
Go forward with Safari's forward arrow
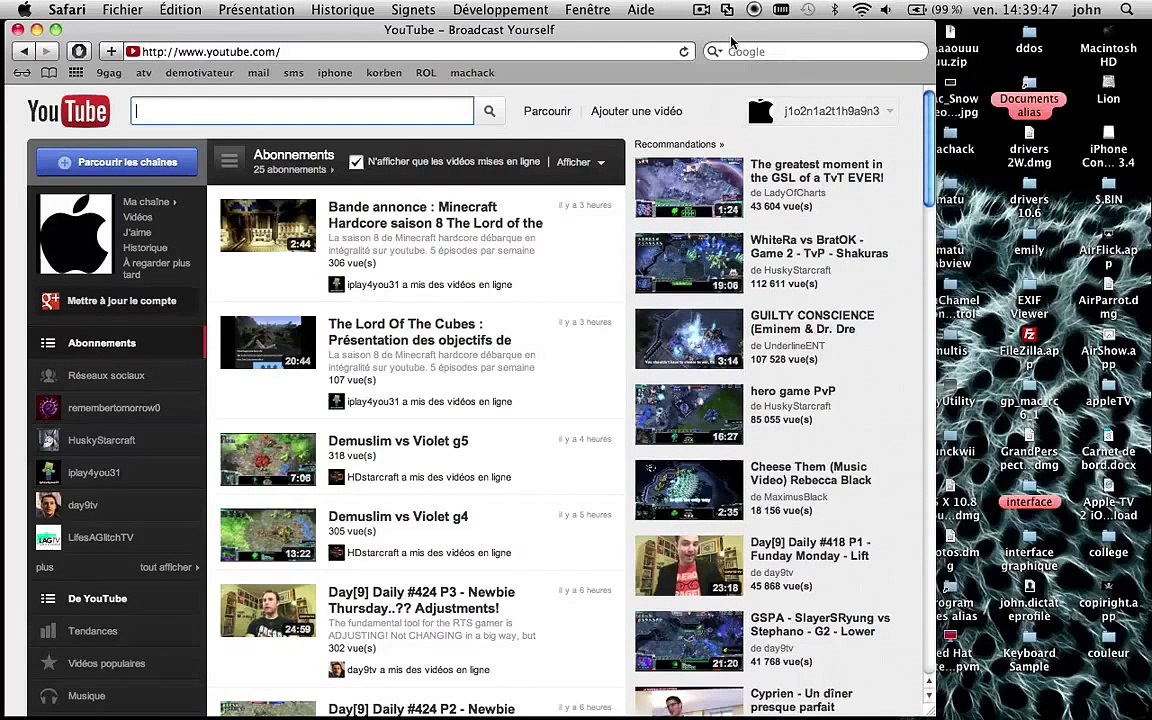[x=47, y=51]
